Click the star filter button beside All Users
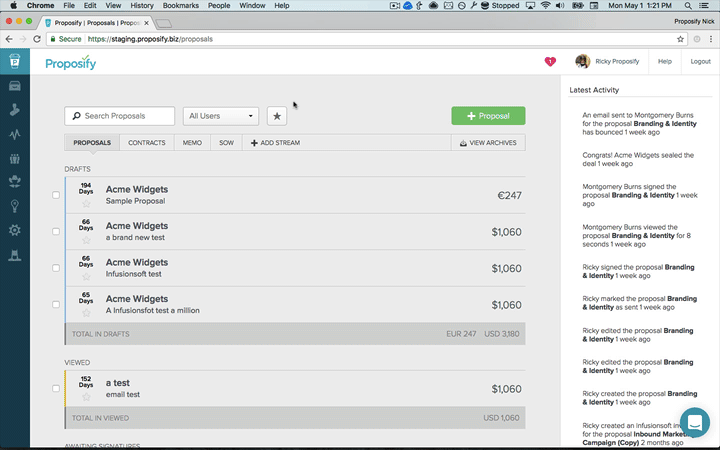Image resolution: width=720 pixels, height=450 pixels. [277, 116]
